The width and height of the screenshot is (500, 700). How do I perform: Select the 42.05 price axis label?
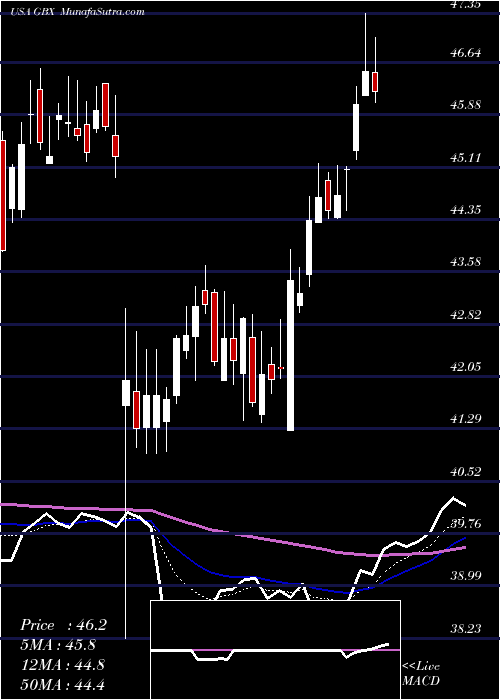(x=465, y=367)
